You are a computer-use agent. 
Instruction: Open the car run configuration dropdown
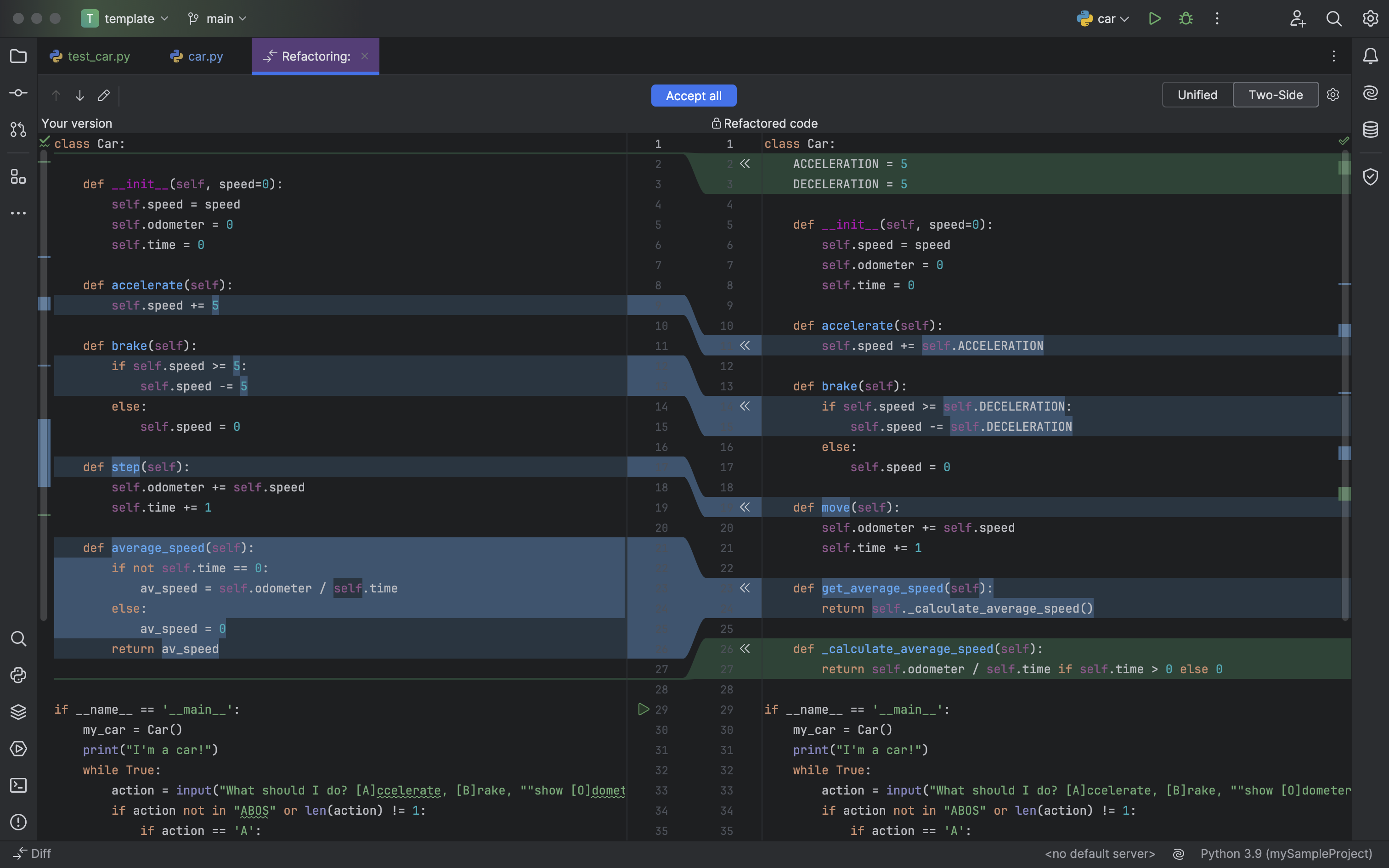coord(1103,18)
